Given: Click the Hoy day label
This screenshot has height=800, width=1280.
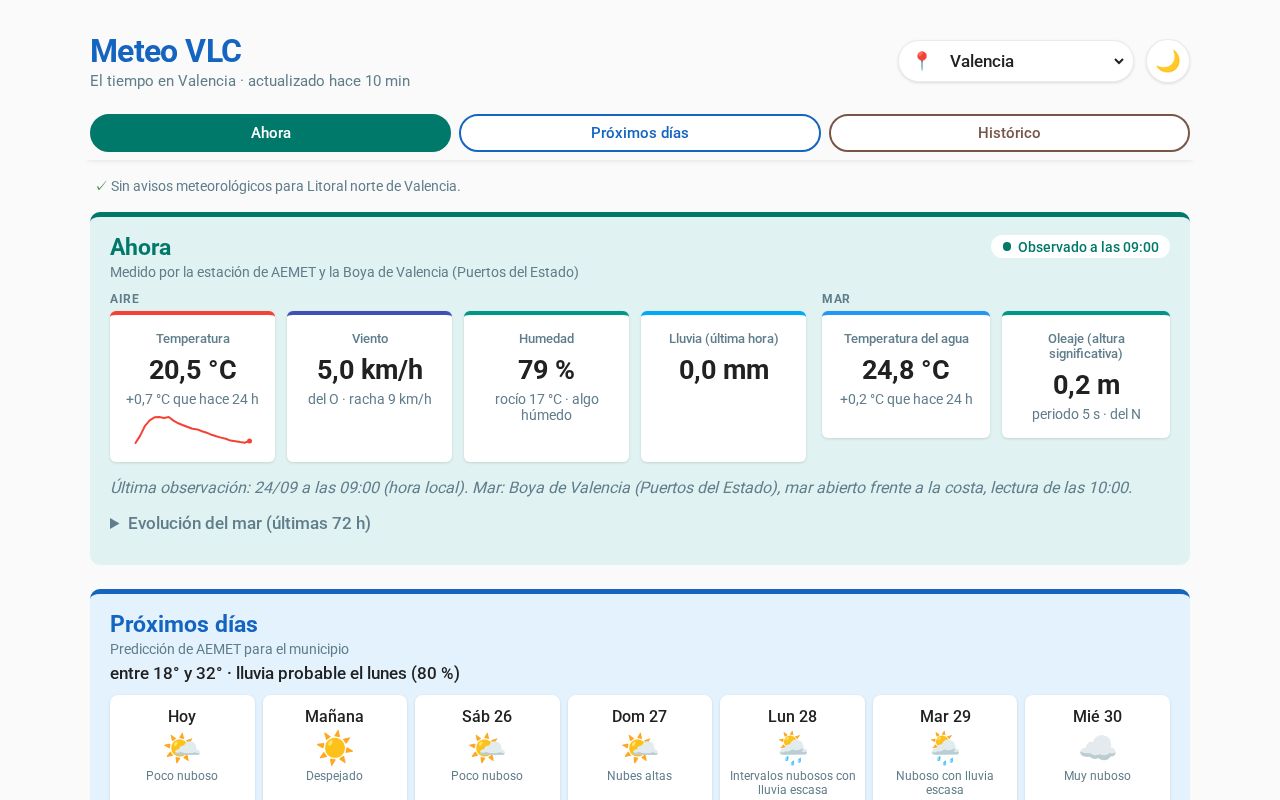Looking at the screenshot, I should 182,717.
